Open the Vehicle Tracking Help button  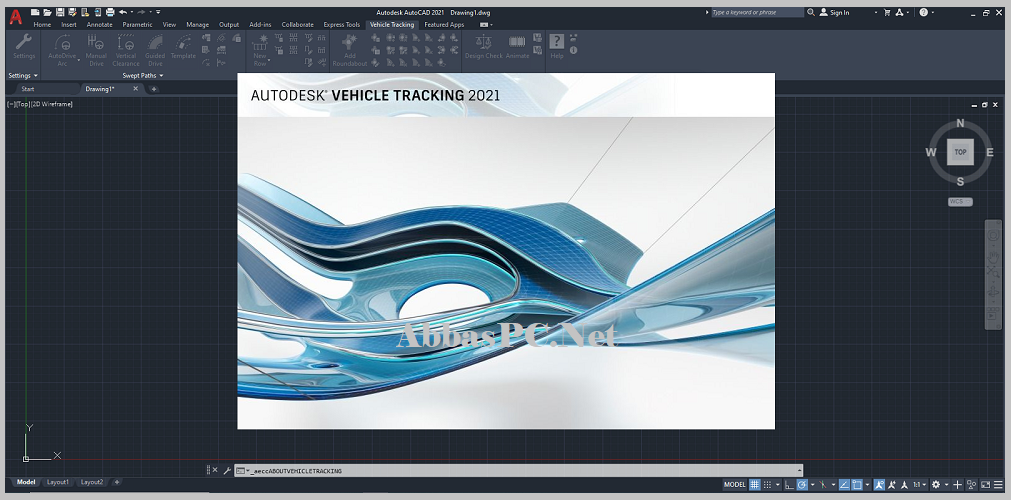pos(556,47)
